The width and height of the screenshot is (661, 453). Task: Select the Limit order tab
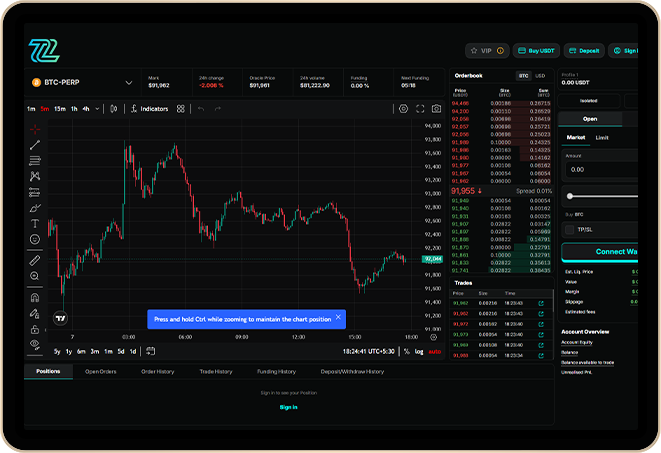pos(602,138)
